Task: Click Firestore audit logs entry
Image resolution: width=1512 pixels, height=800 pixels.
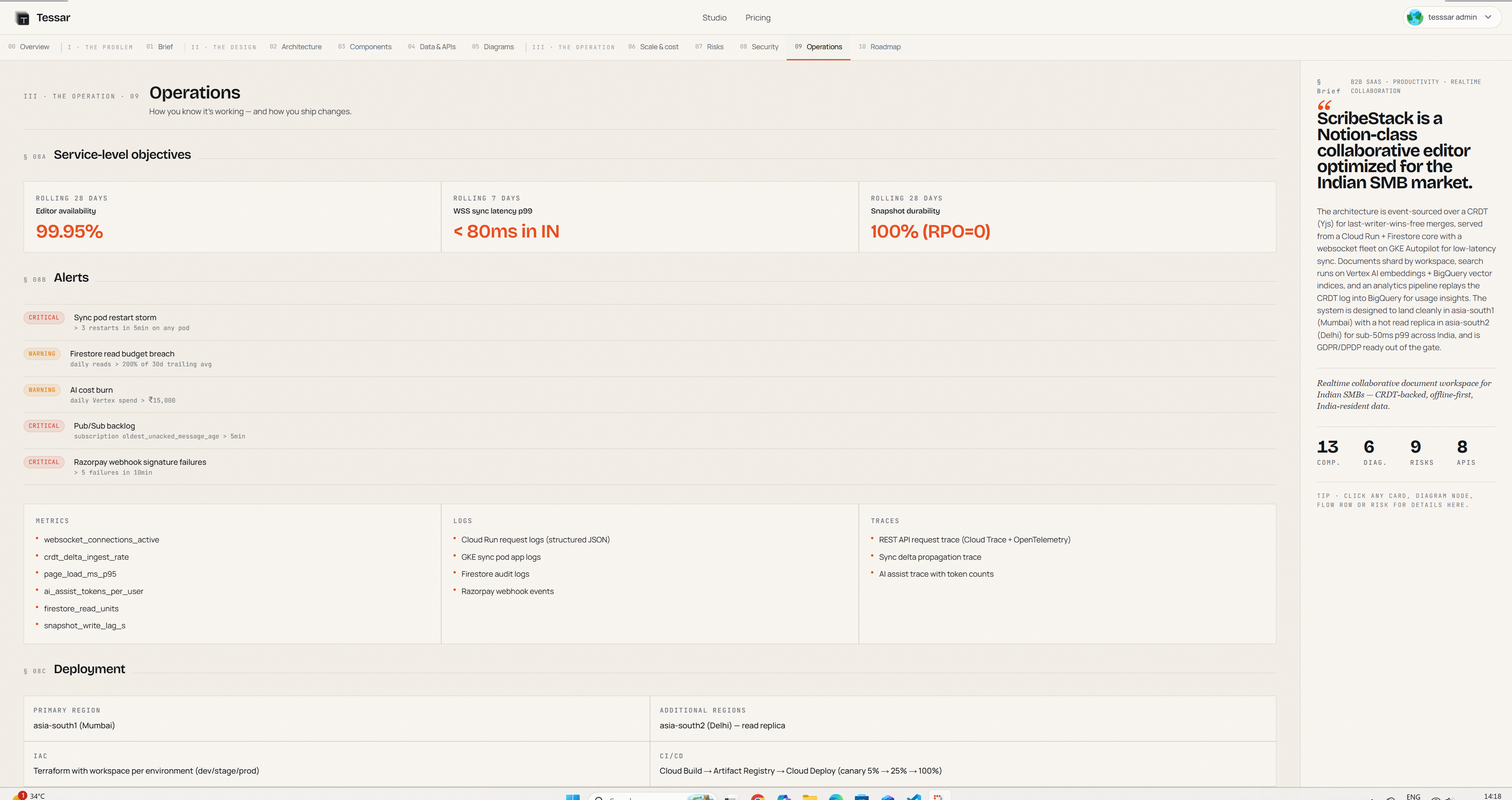Action: coord(495,574)
